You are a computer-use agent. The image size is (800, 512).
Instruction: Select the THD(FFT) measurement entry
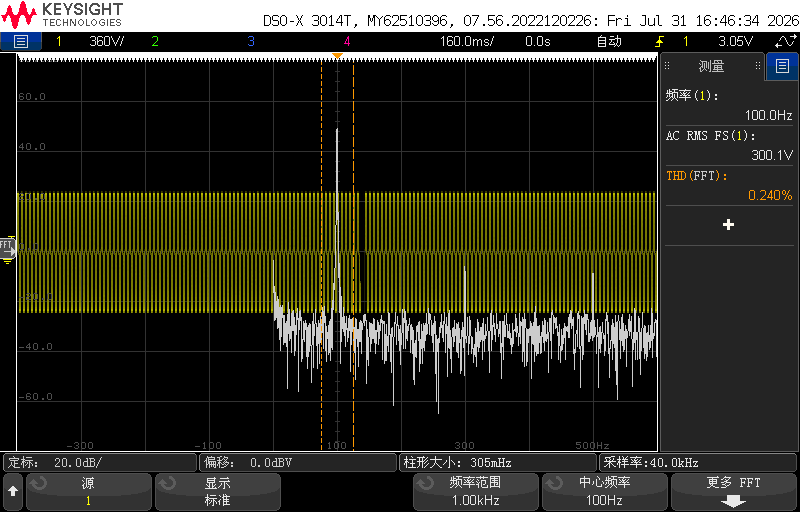[x=730, y=185]
